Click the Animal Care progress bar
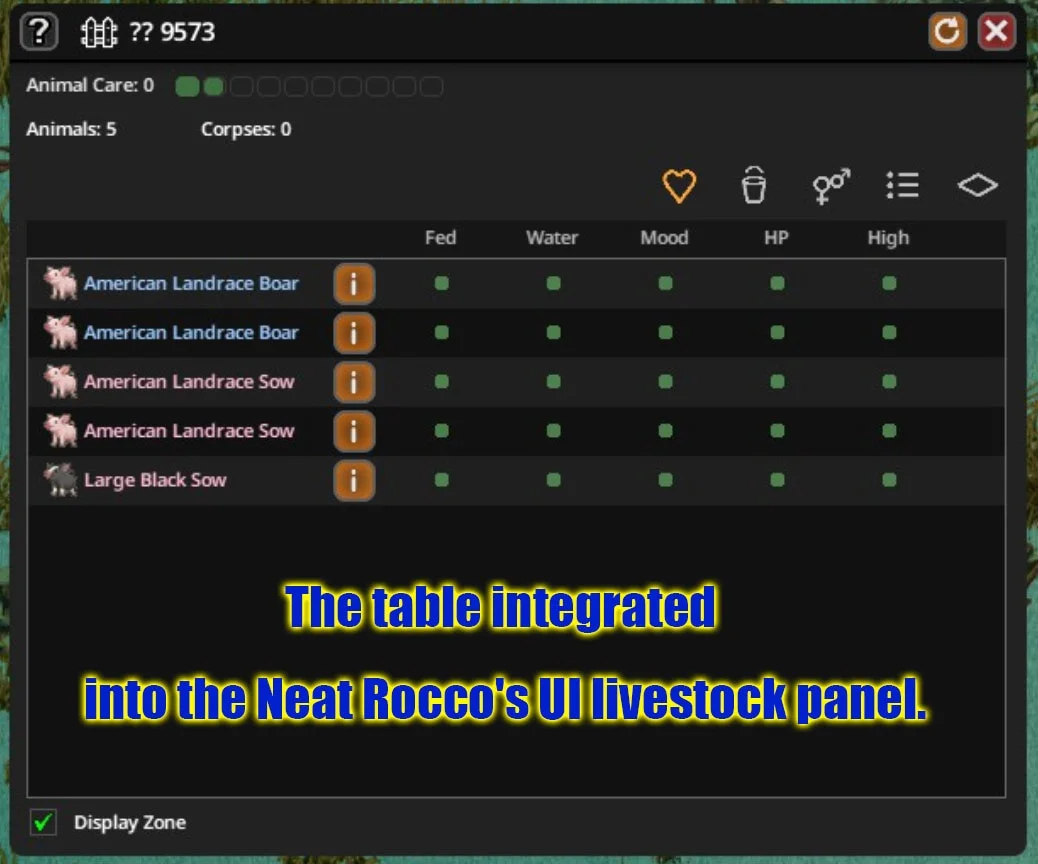 point(309,86)
